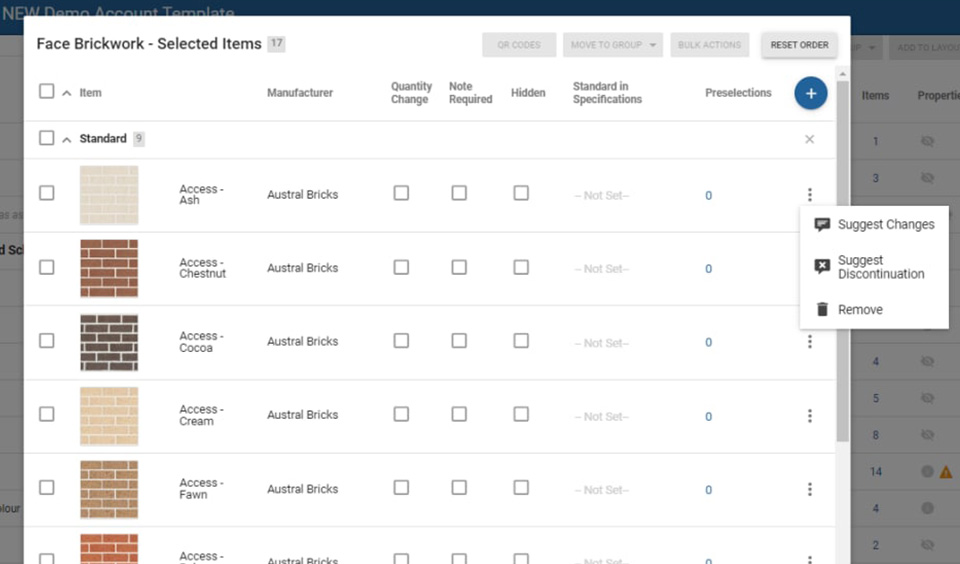
Task: Enable Note Required for Access - Cocoa
Action: point(459,340)
